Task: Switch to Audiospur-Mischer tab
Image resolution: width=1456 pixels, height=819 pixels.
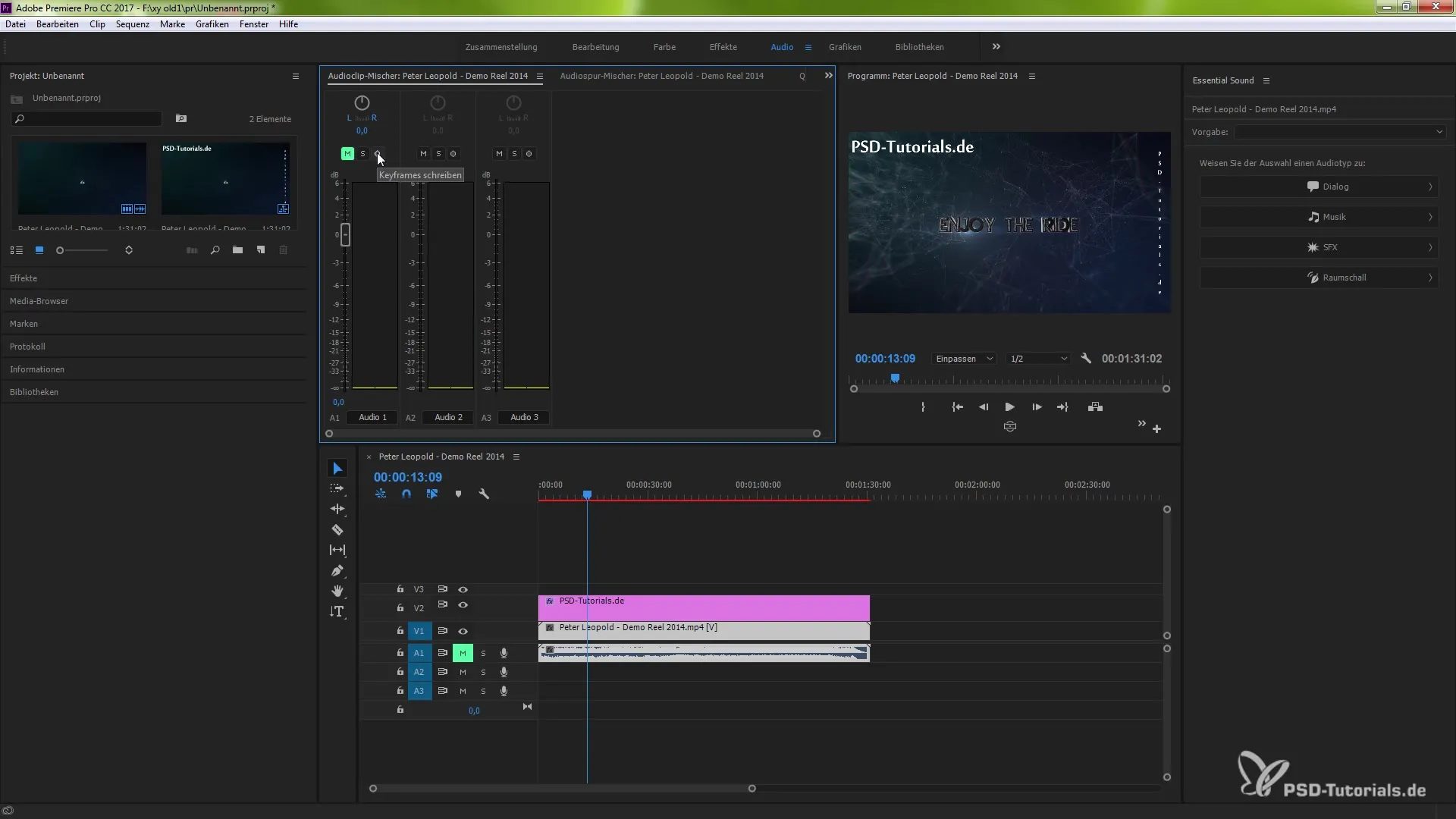Action: 661,76
